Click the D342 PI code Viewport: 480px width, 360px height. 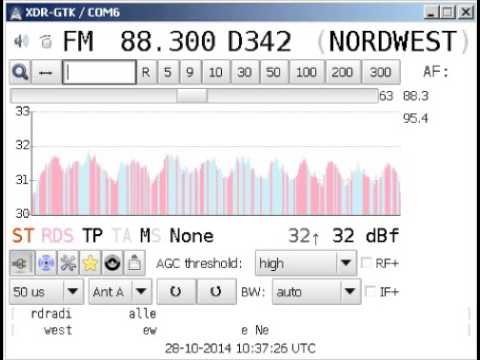(259, 41)
